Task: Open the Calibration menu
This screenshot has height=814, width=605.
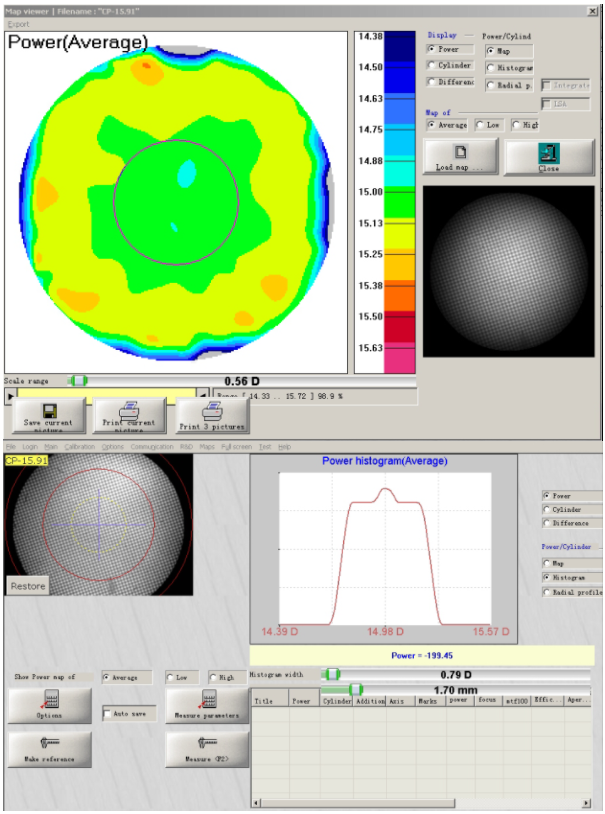Action: click(x=79, y=446)
